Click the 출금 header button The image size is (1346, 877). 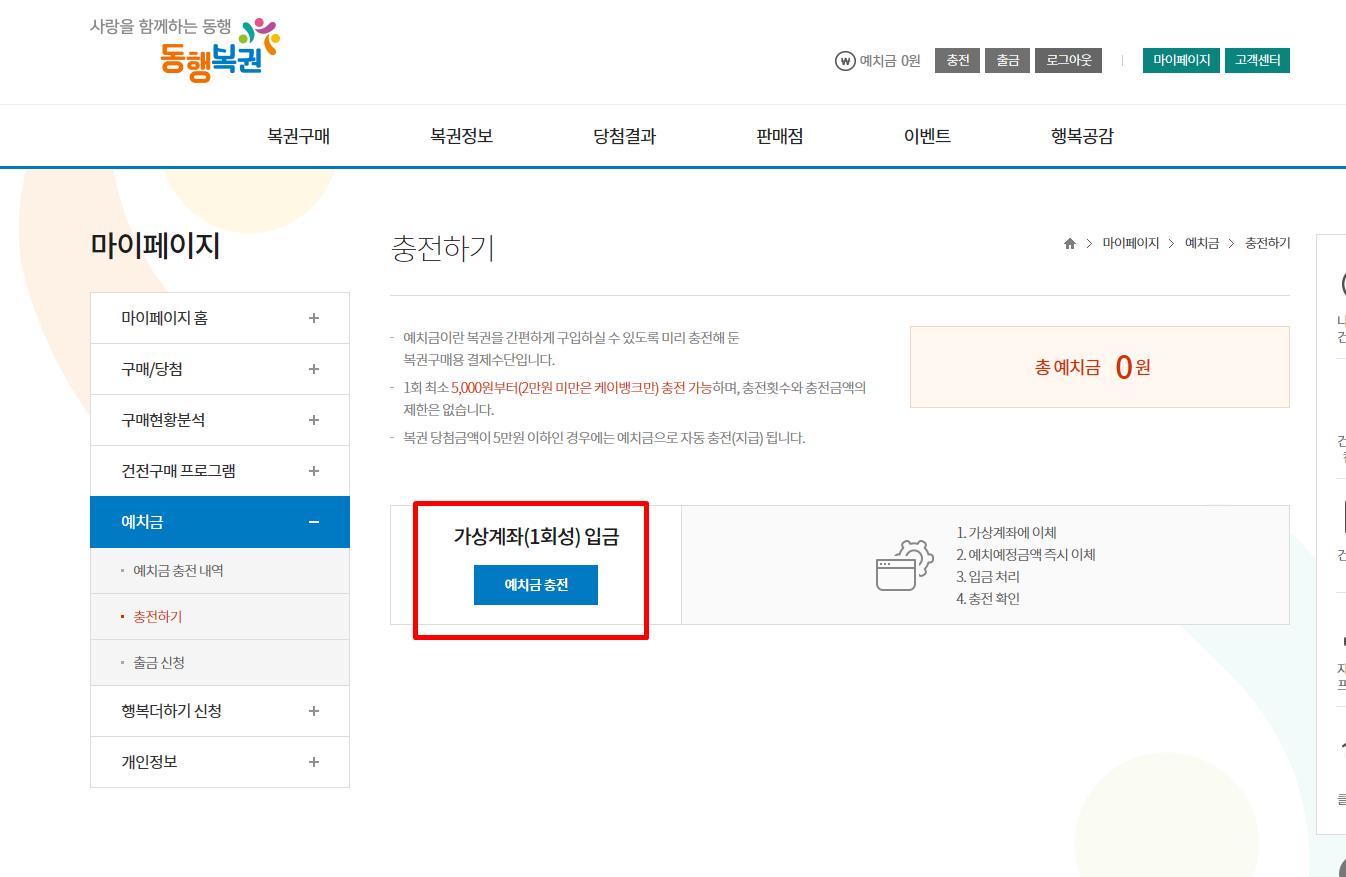(1007, 61)
